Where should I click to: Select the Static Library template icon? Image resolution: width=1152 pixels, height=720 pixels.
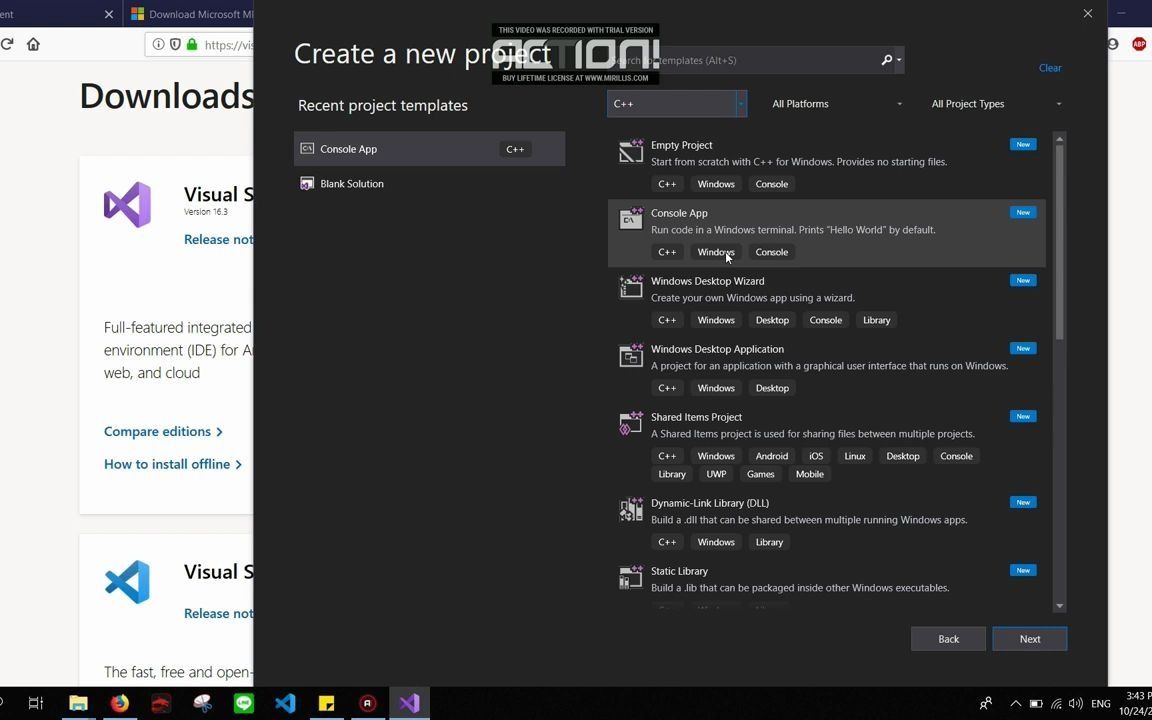click(x=631, y=577)
